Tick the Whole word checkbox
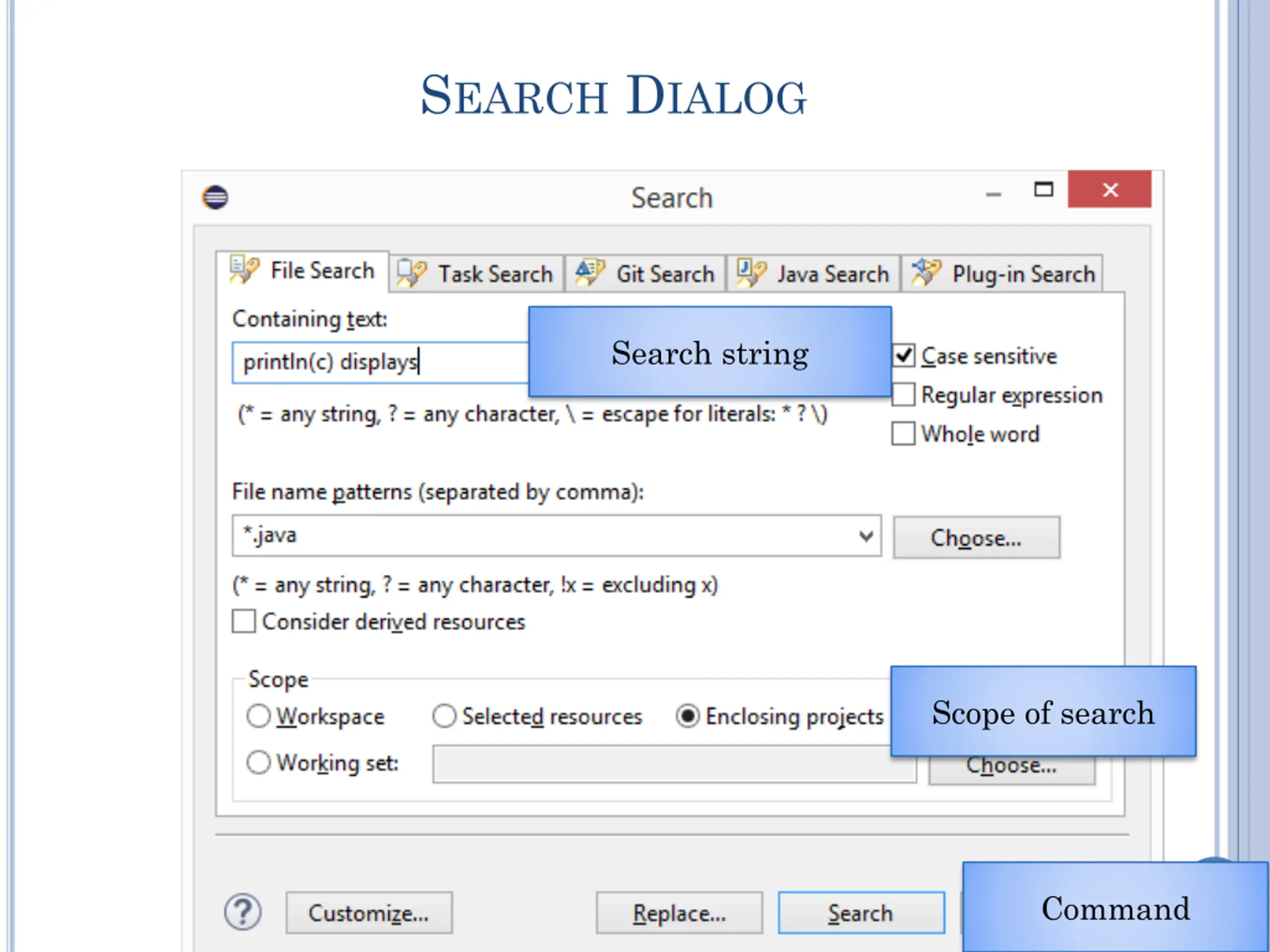1270x952 pixels. coord(903,434)
